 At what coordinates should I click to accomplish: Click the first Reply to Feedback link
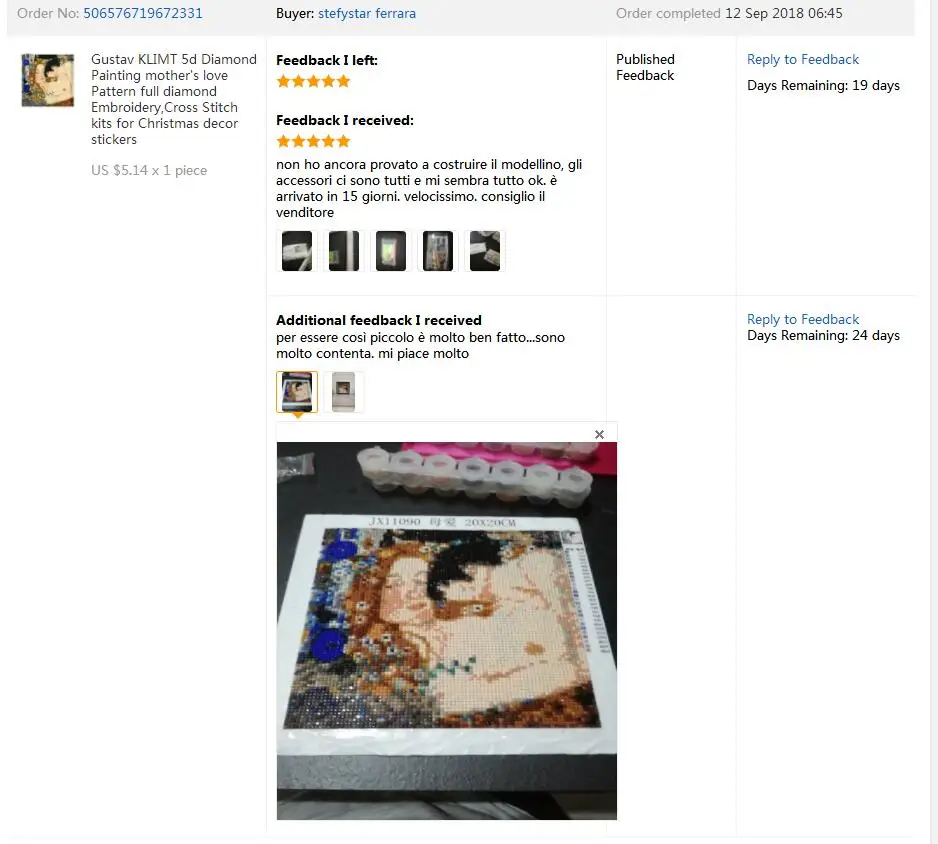(802, 59)
